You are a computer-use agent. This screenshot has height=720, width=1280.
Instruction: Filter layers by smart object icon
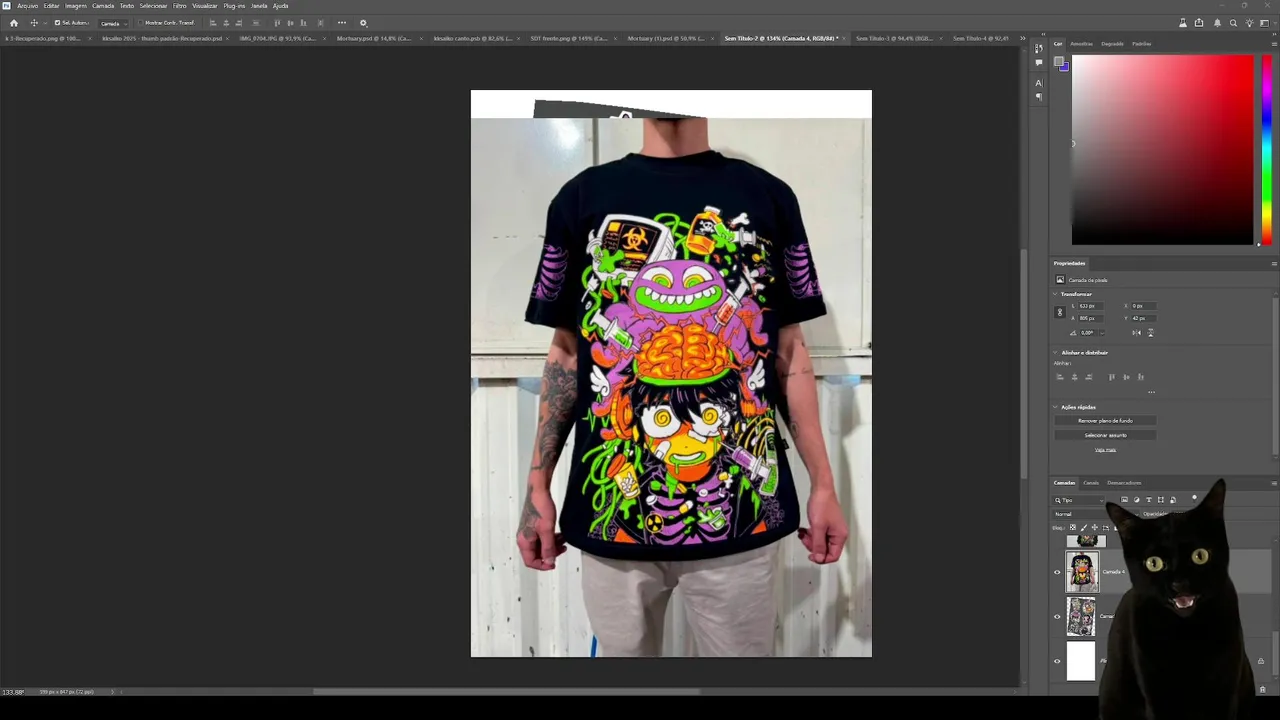(x=1172, y=500)
